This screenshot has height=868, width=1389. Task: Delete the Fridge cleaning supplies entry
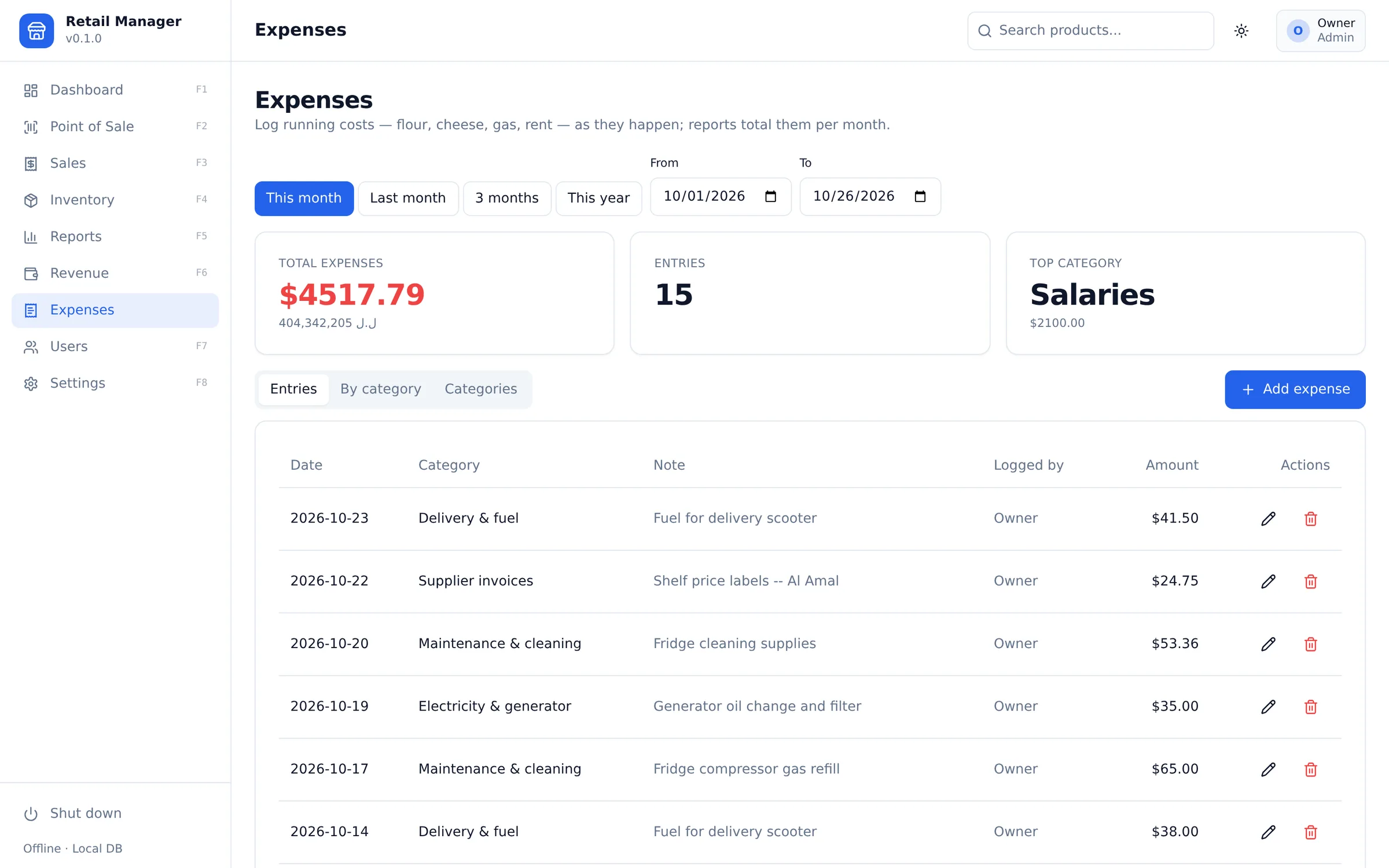point(1311,644)
